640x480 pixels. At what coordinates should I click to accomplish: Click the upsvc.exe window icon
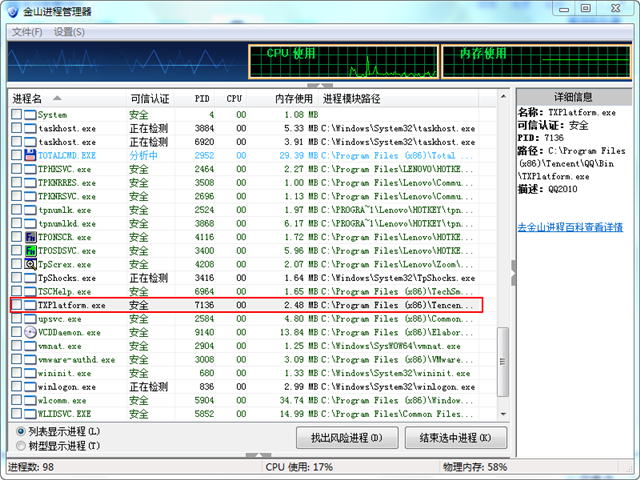[x=30, y=319]
